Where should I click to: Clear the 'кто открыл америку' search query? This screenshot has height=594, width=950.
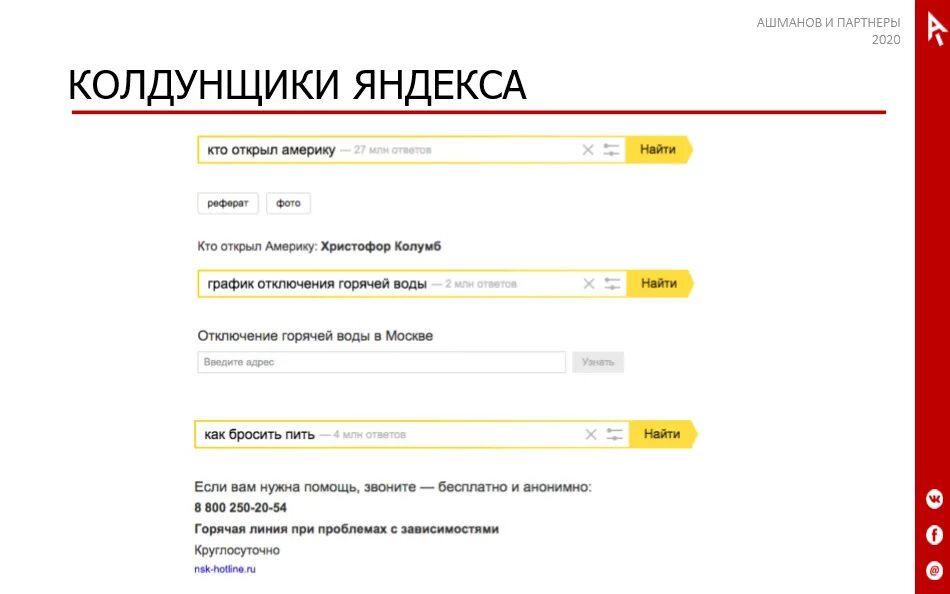coord(588,150)
